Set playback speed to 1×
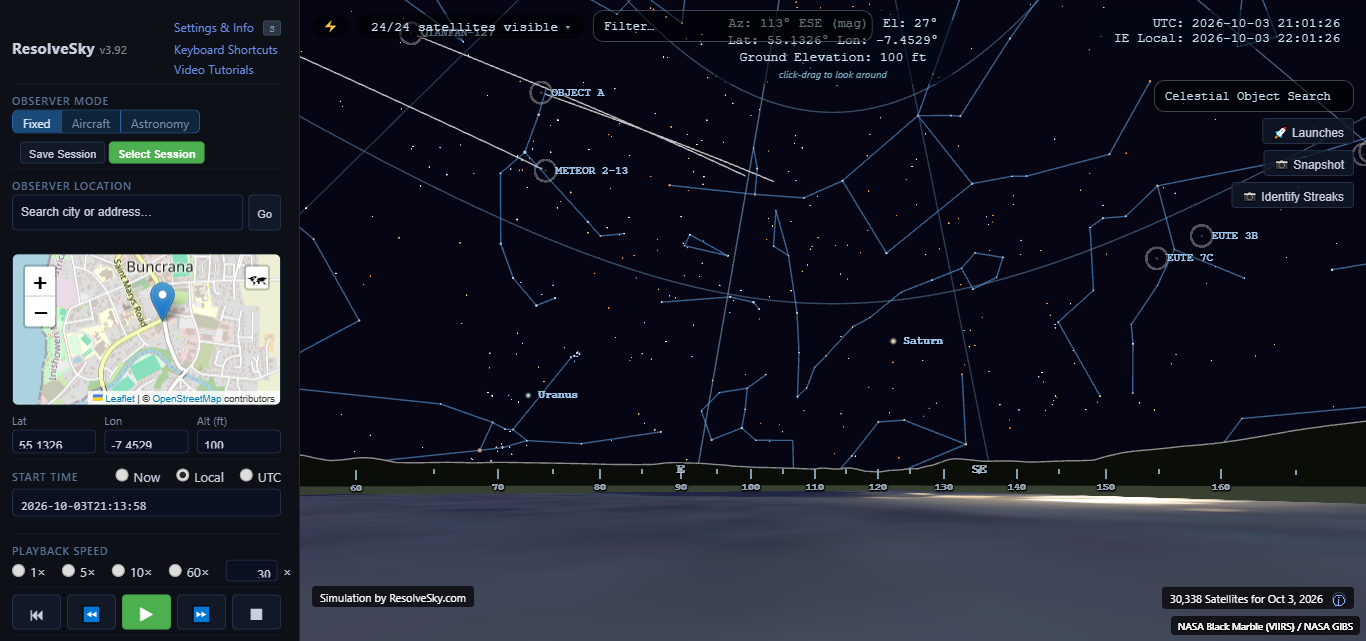The image size is (1366, 641). (19, 571)
